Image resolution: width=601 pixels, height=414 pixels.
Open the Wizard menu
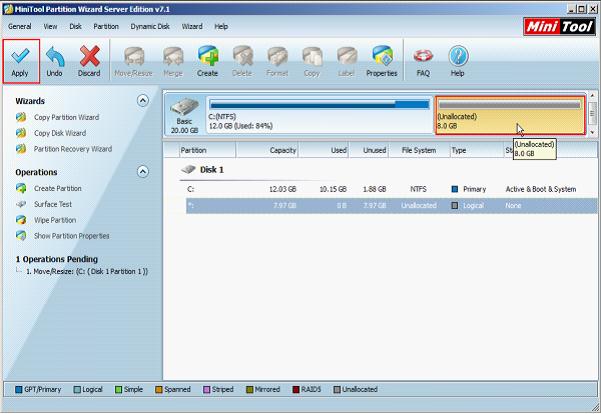[x=192, y=26]
